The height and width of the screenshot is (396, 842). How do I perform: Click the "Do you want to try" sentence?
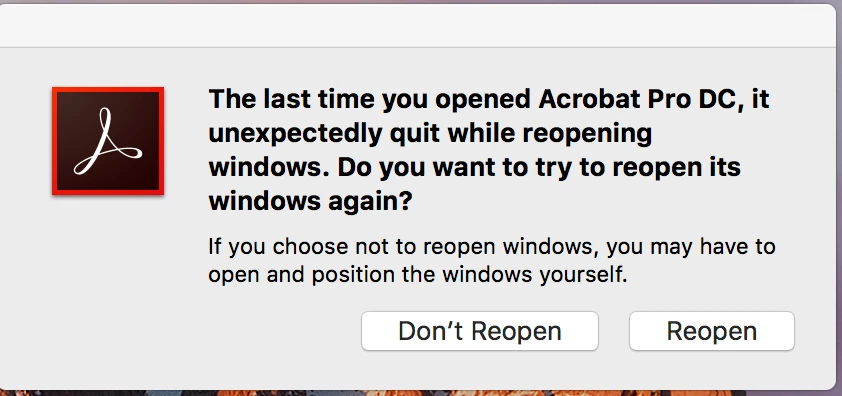point(539,167)
